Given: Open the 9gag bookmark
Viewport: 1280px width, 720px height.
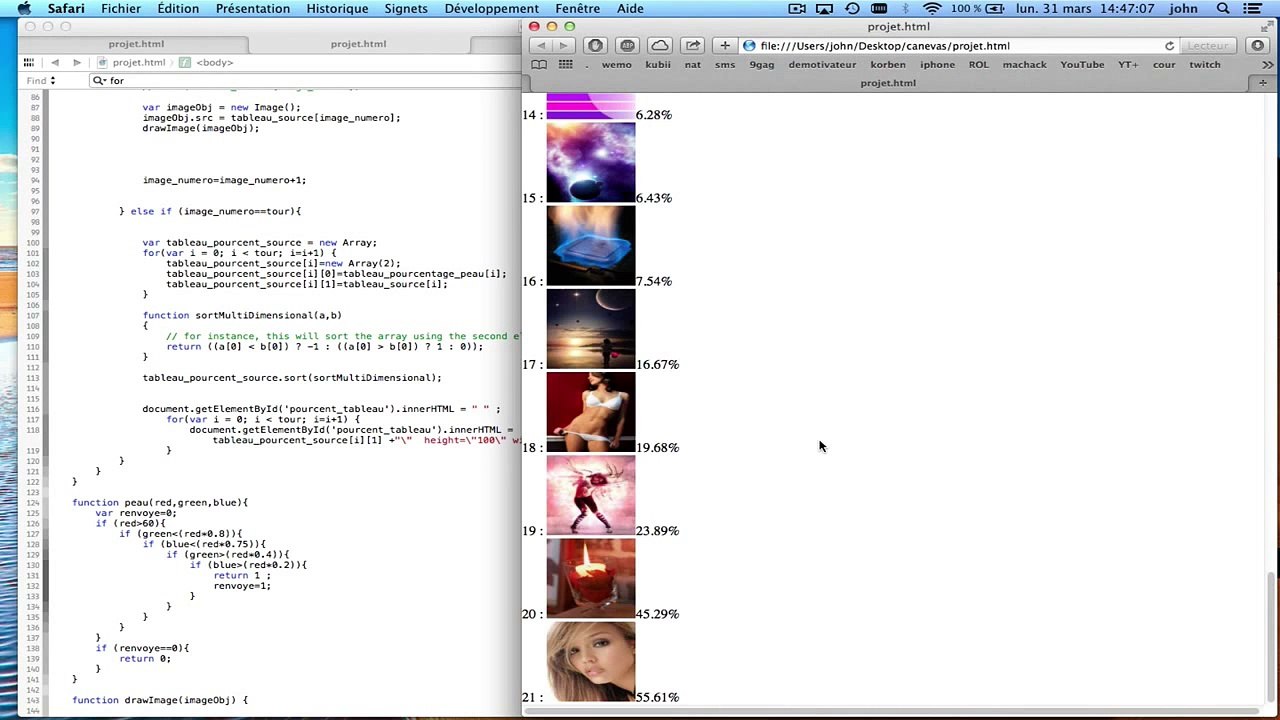Looking at the screenshot, I should pos(762,65).
